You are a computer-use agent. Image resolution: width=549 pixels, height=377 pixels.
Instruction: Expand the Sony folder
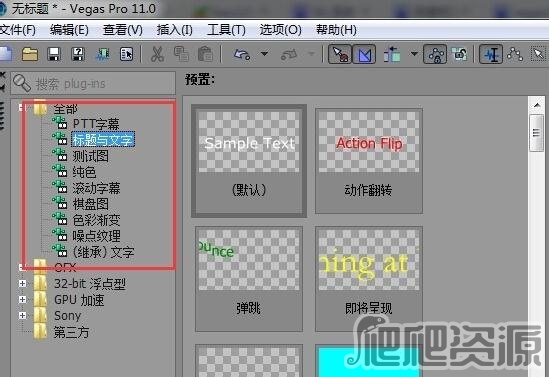tap(22, 315)
